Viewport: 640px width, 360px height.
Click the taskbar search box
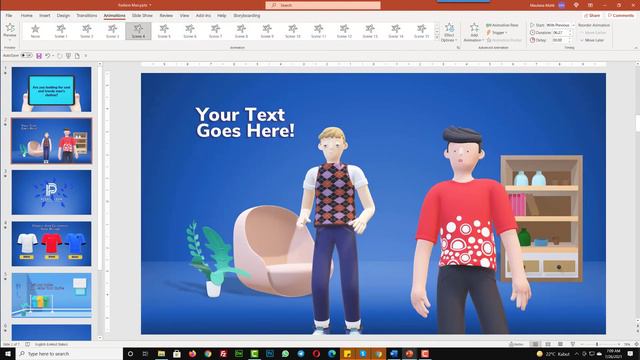click(70, 354)
